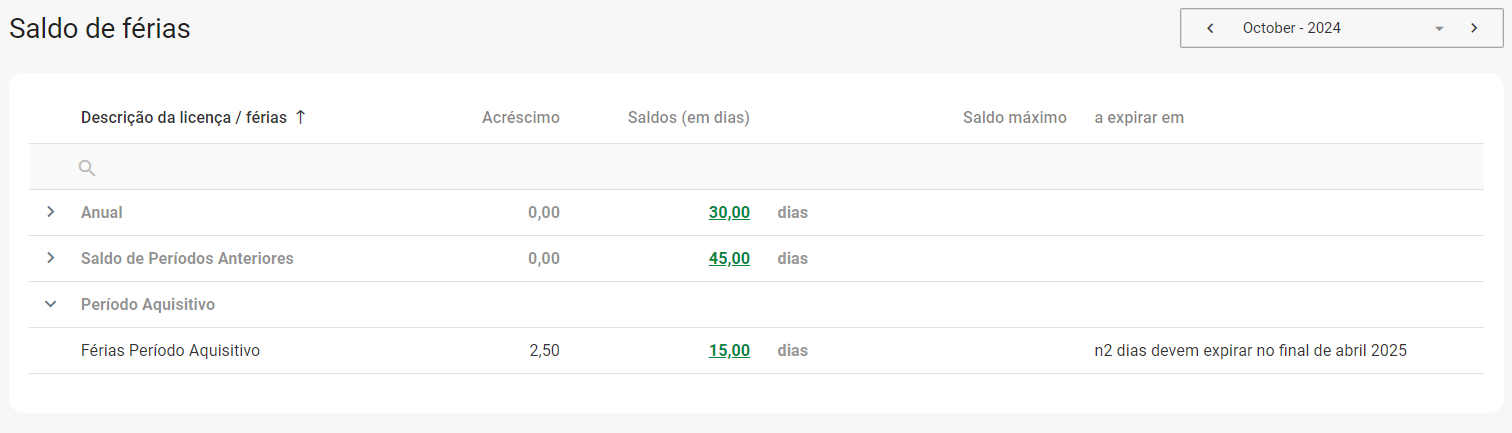Image resolution: width=1512 pixels, height=433 pixels.
Task: Click the a expirar em header
Action: pyautogui.click(x=1139, y=117)
